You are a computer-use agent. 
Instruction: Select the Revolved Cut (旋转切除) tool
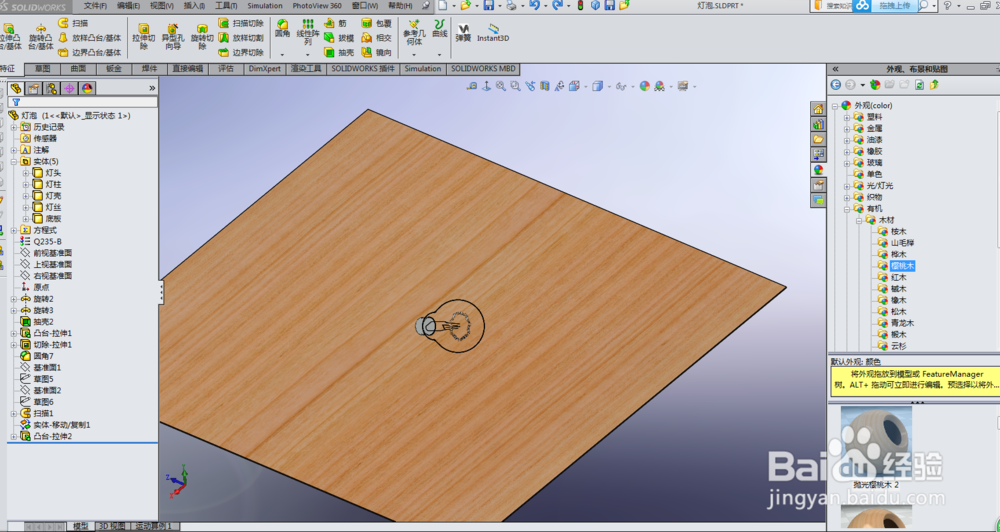click(202, 37)
